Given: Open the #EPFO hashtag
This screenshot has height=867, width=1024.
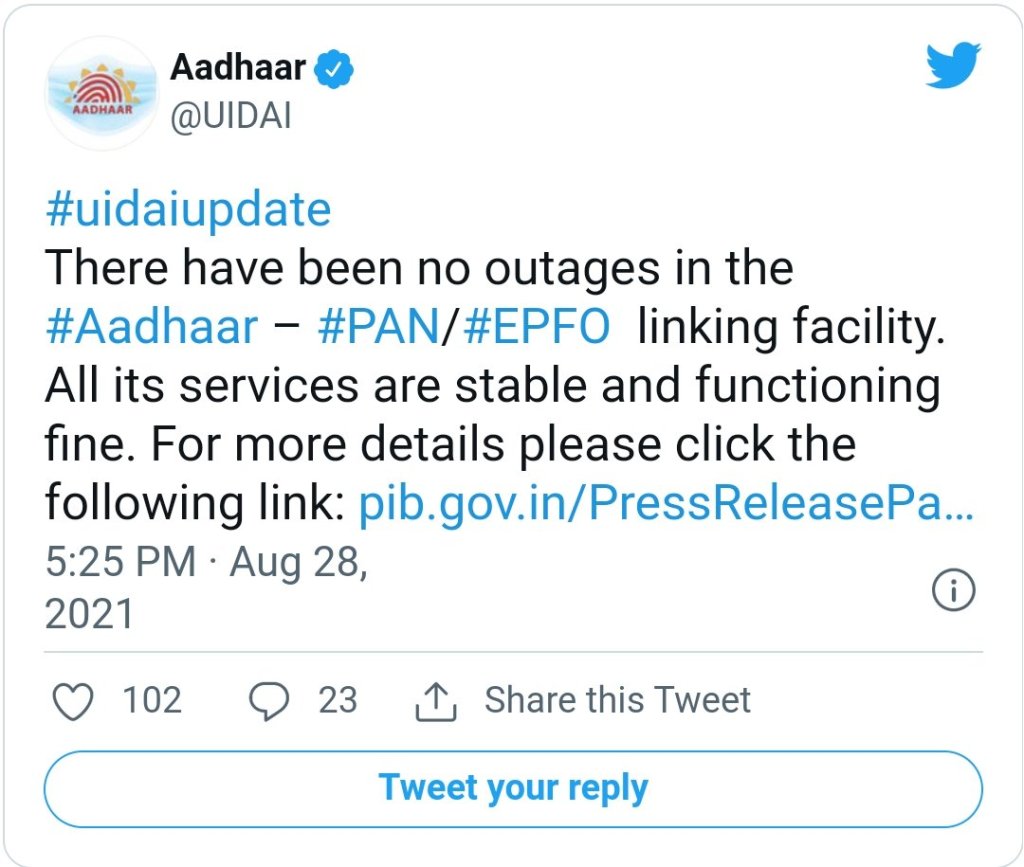Looking at the screenshot, I should (536, 327).
